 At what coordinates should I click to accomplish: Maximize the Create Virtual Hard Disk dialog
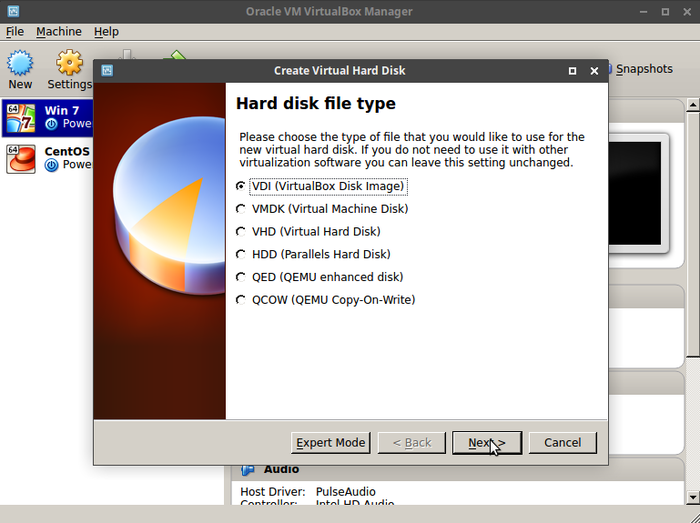572,71
